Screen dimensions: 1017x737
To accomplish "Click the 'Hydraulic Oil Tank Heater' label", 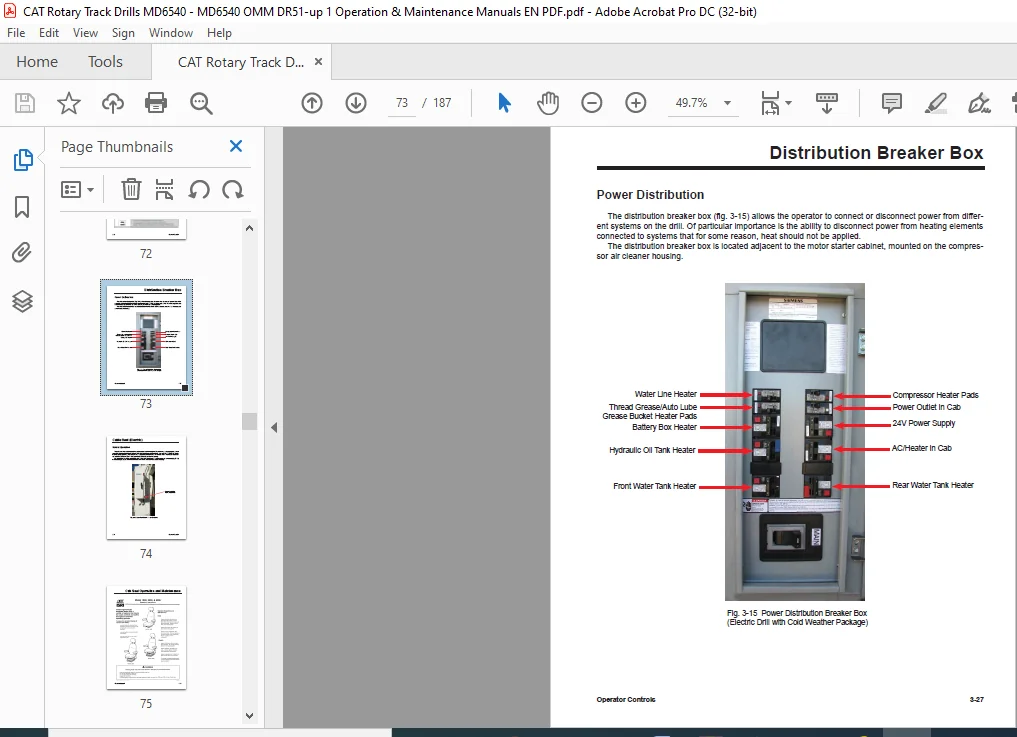I will (x=652, y=450).
